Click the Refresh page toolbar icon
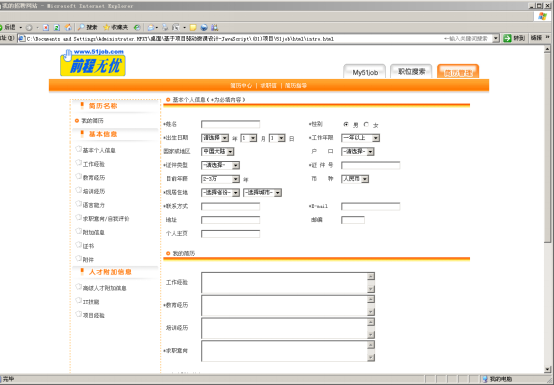Image resolution: width=554 pixels, height=385 pixels. [57, 28]
